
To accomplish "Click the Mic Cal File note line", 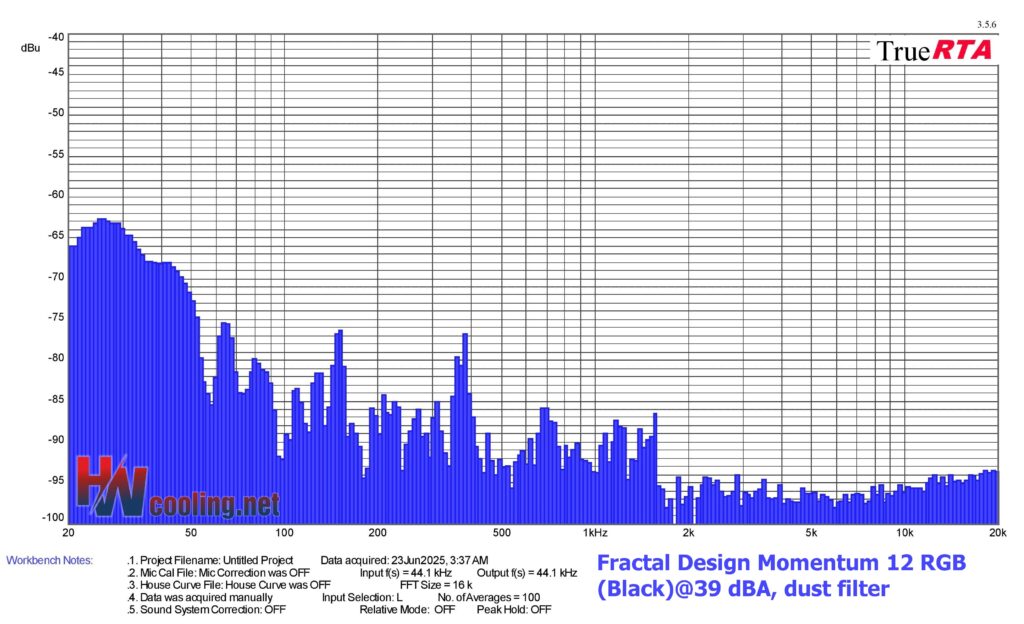I will pos(218,572).
